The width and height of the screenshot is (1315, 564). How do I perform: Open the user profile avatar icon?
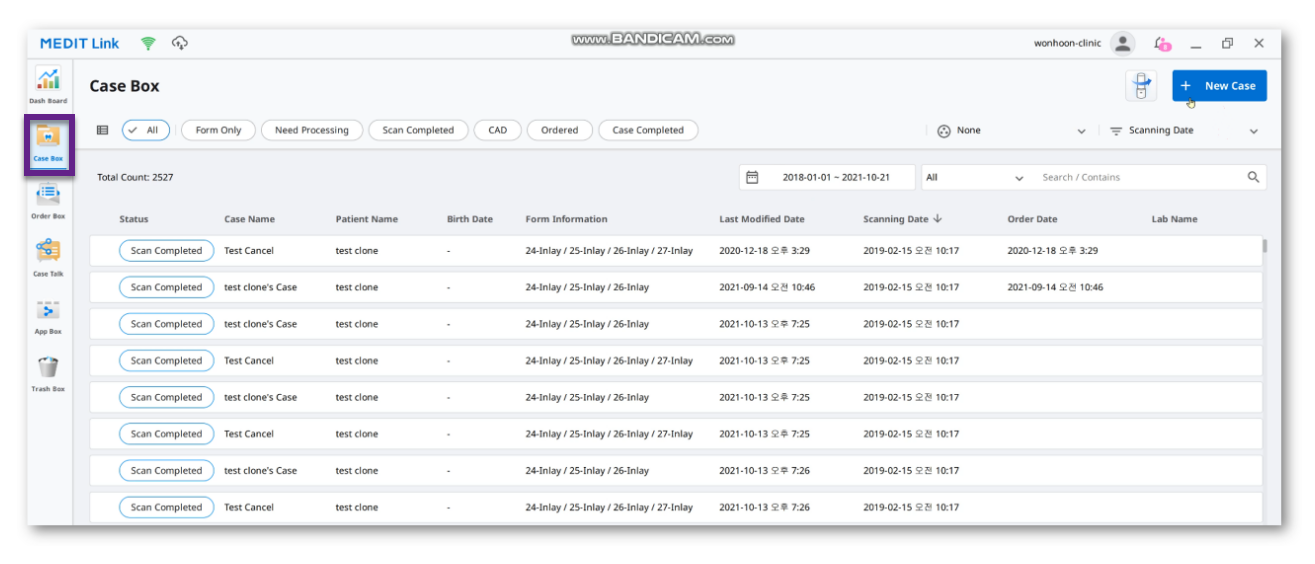pyautogui.click(x=1123, y=43)
